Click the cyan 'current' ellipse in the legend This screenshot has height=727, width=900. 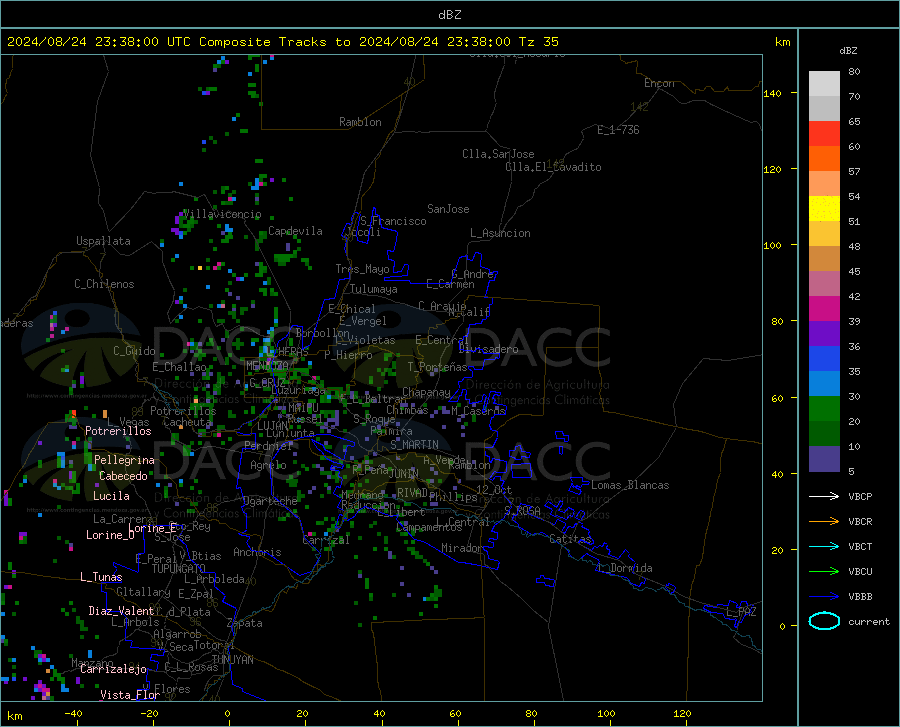824,621
